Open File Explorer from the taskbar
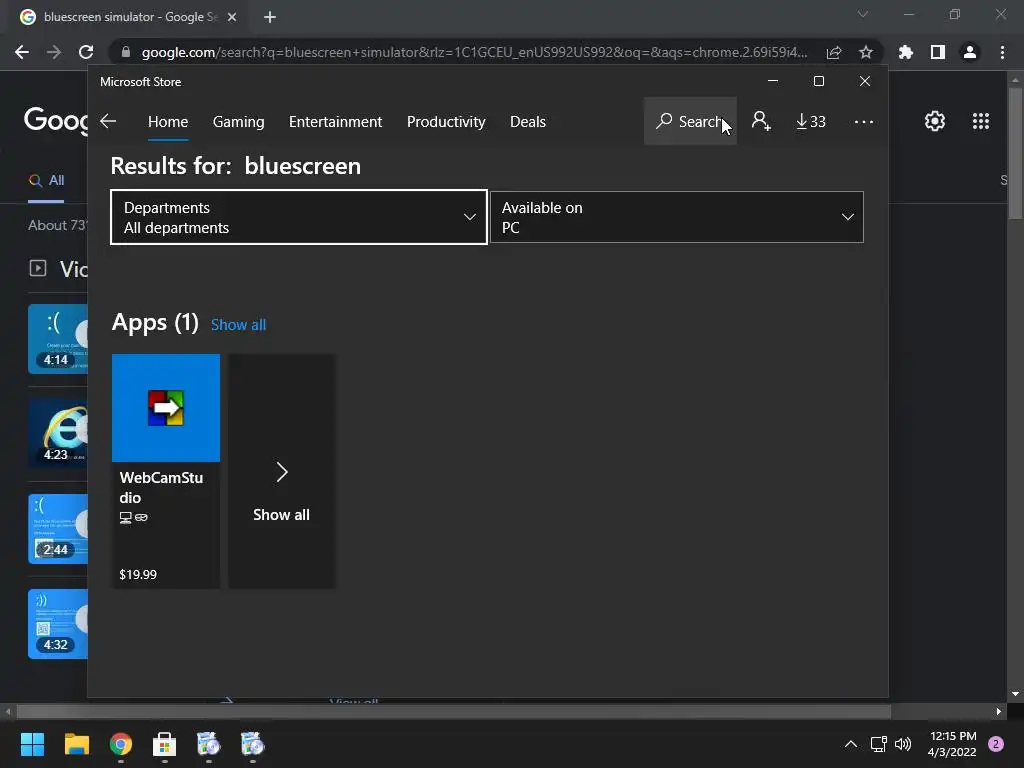Viewport: 1024px width, 768px height. pyautogui.click(x=76, y=744)
